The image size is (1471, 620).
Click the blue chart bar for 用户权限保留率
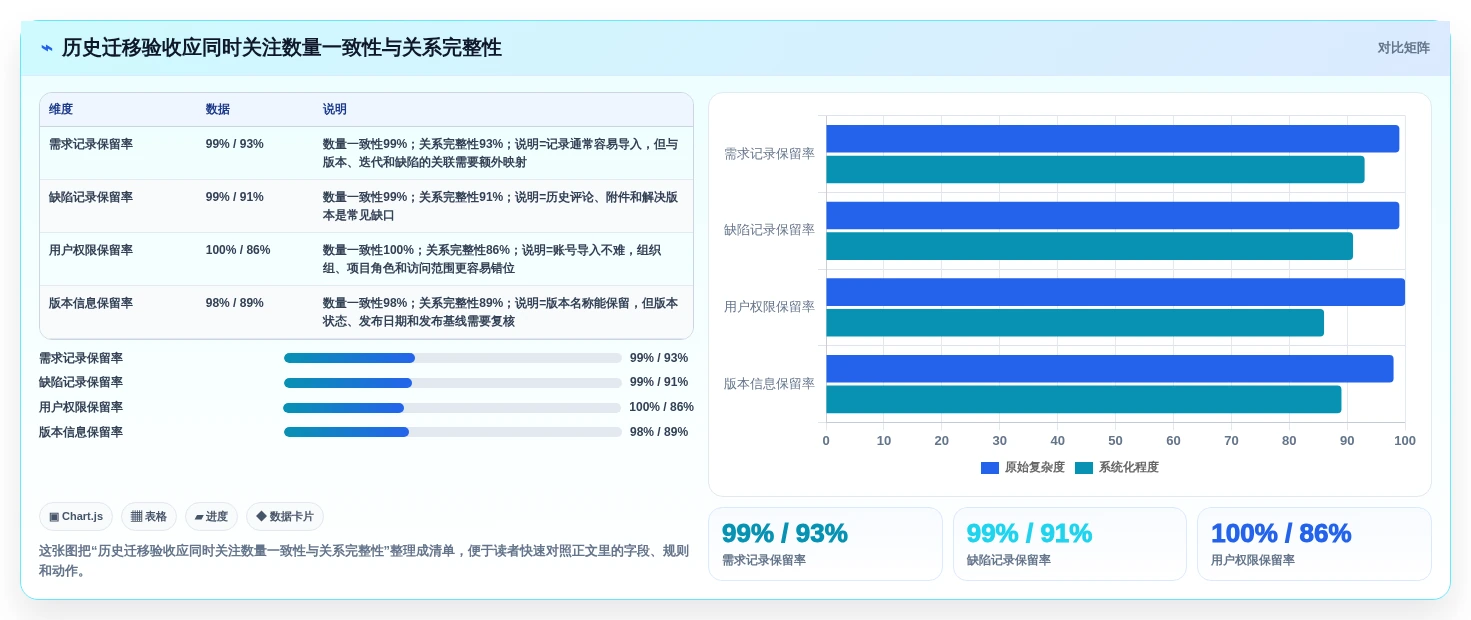(x=1116, y=292)
